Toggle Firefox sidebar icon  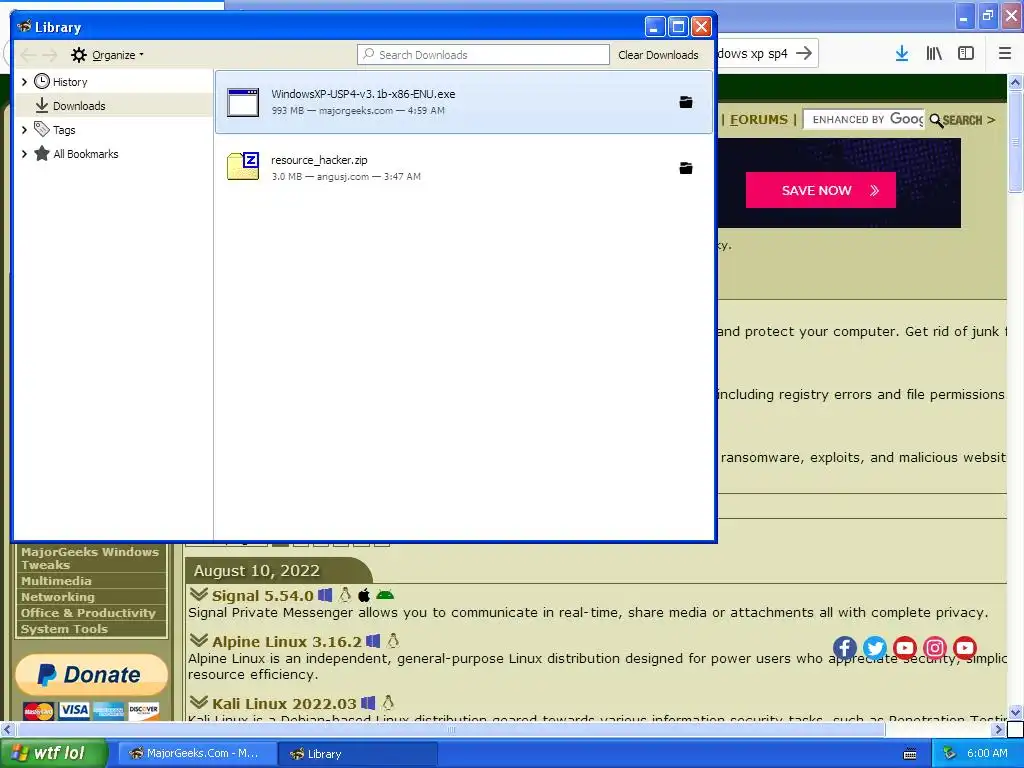pos(966,54)
